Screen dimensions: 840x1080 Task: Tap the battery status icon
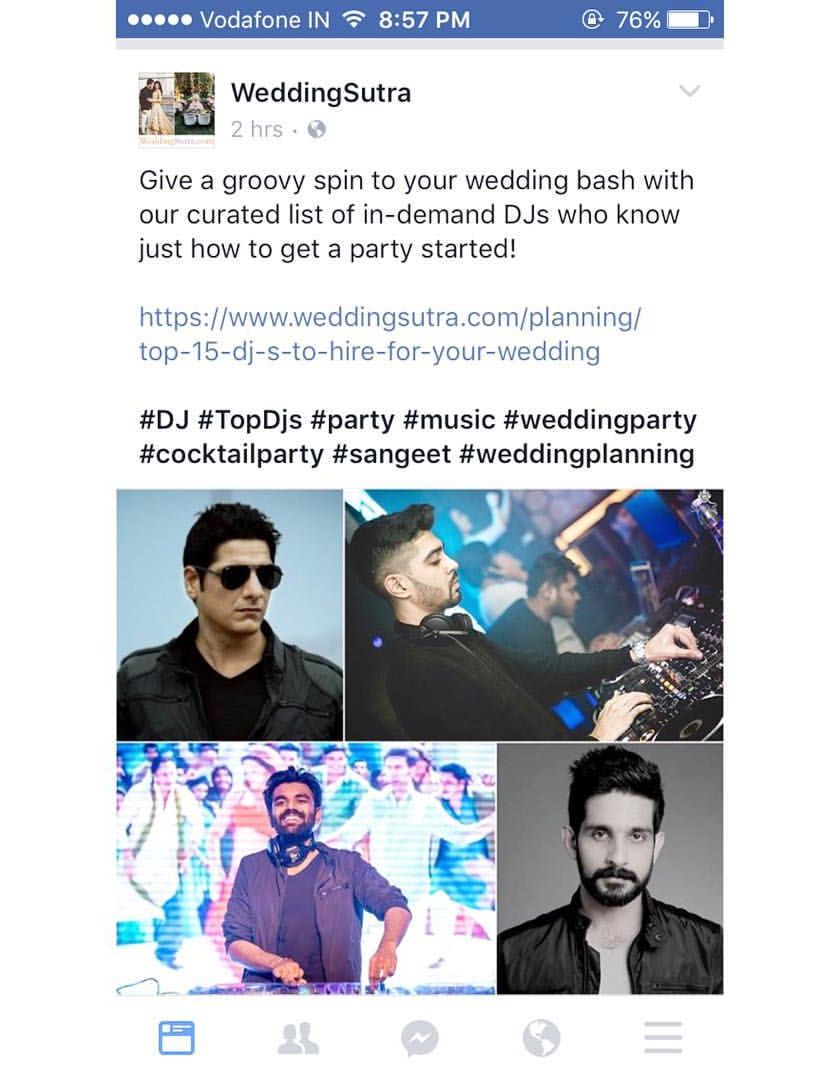point(691,20)
